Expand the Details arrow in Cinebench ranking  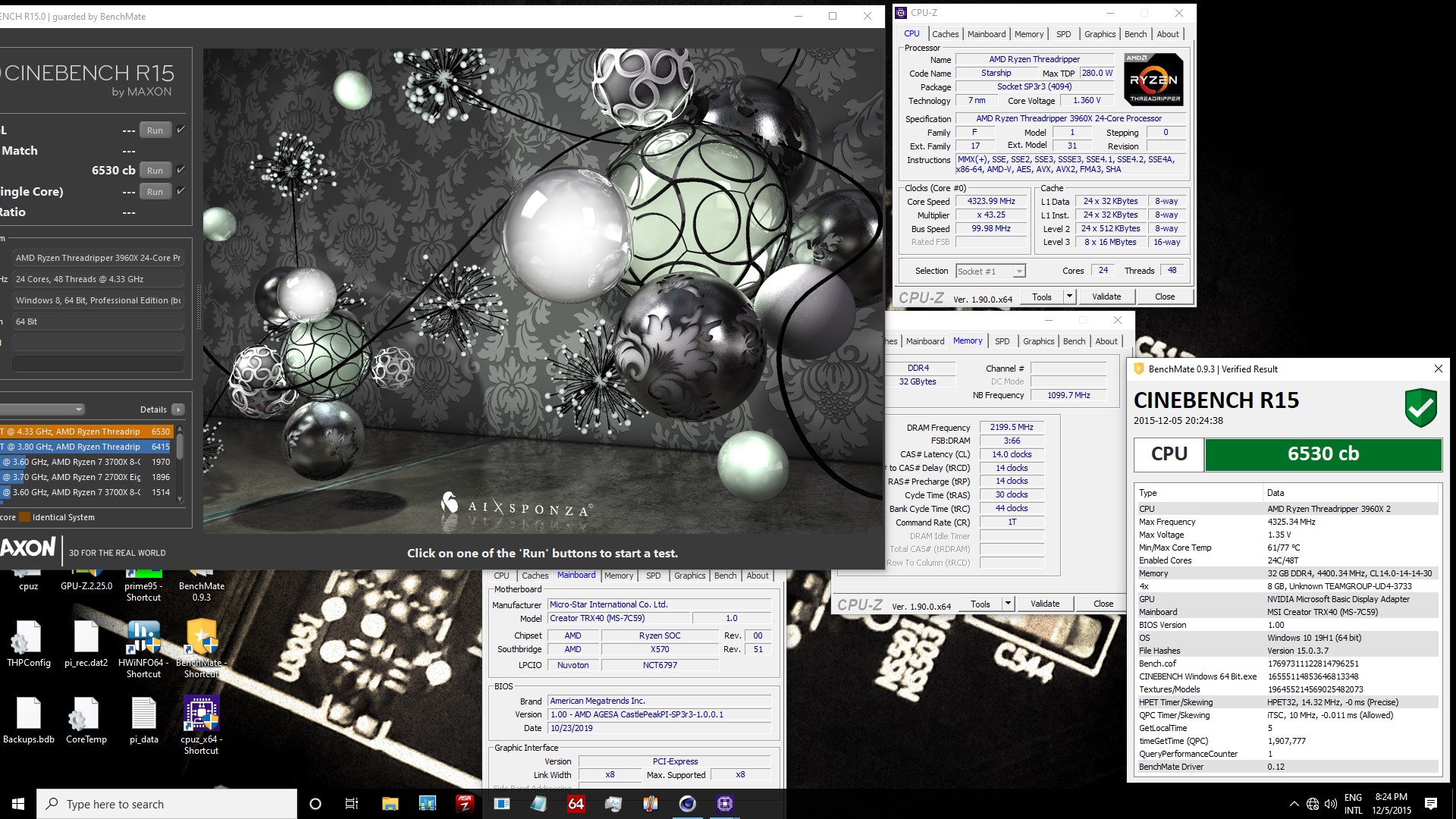(178, 409)
